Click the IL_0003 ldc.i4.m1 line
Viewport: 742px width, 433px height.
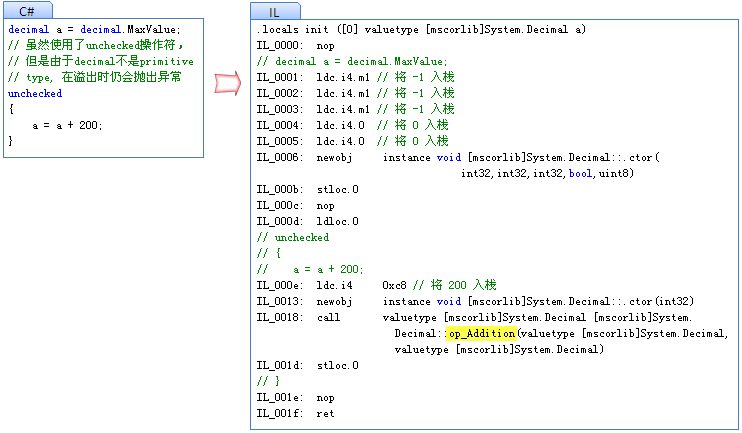(x=355, y=109)
